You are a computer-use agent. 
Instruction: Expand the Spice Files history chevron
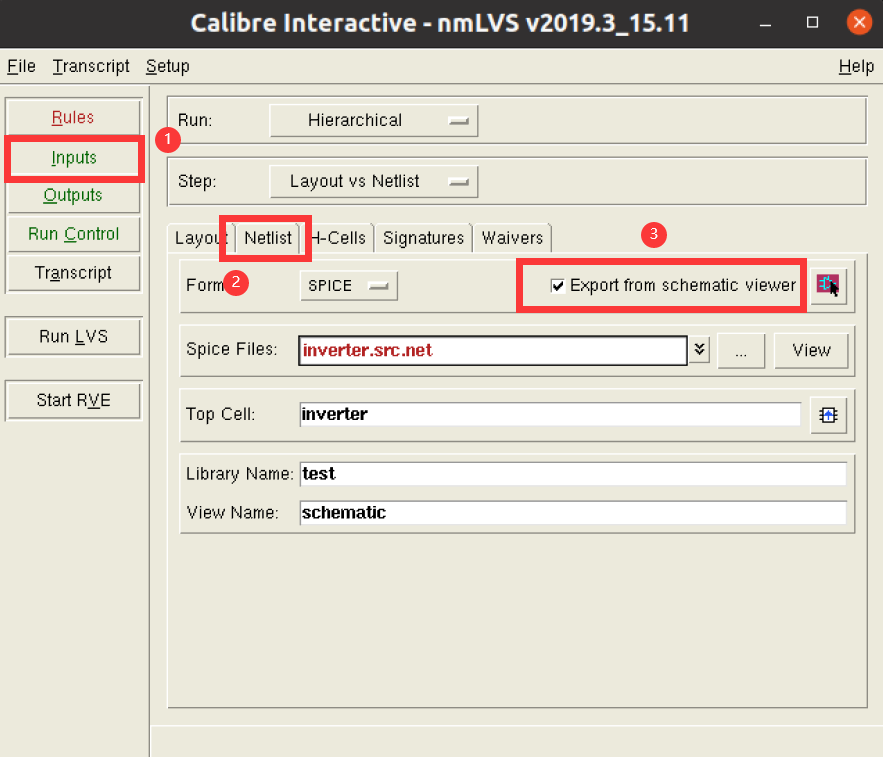(700, 350)
